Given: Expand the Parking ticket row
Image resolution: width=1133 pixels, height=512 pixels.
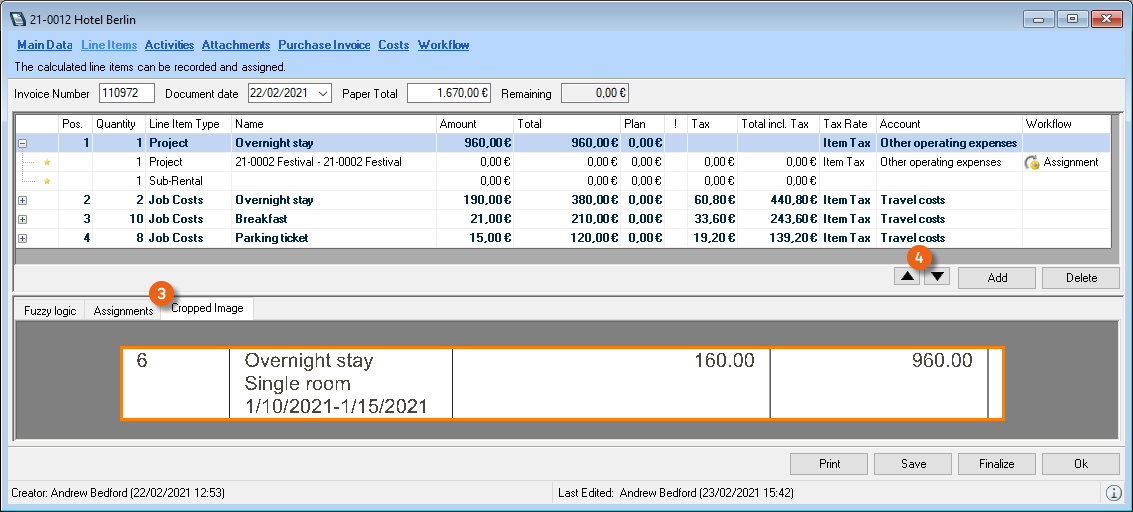Looking at the screenshot, I should [x=22, y=238].
